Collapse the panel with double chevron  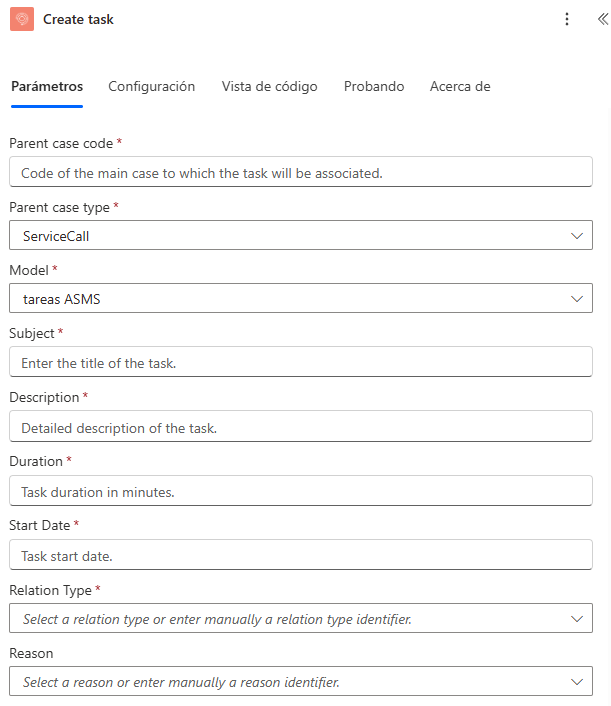click(x=601, y=19)
